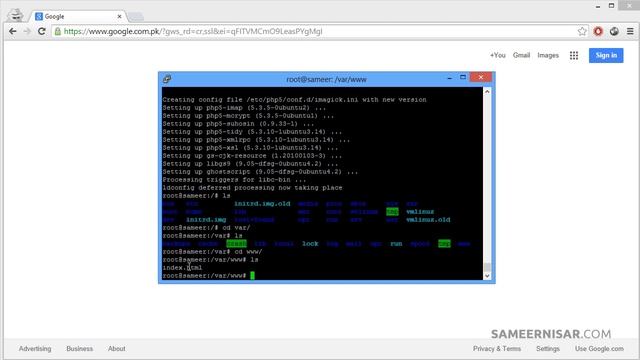640x360 pixels.
Task: Maximize the Chrome browser window
Action: pos(611,6)
